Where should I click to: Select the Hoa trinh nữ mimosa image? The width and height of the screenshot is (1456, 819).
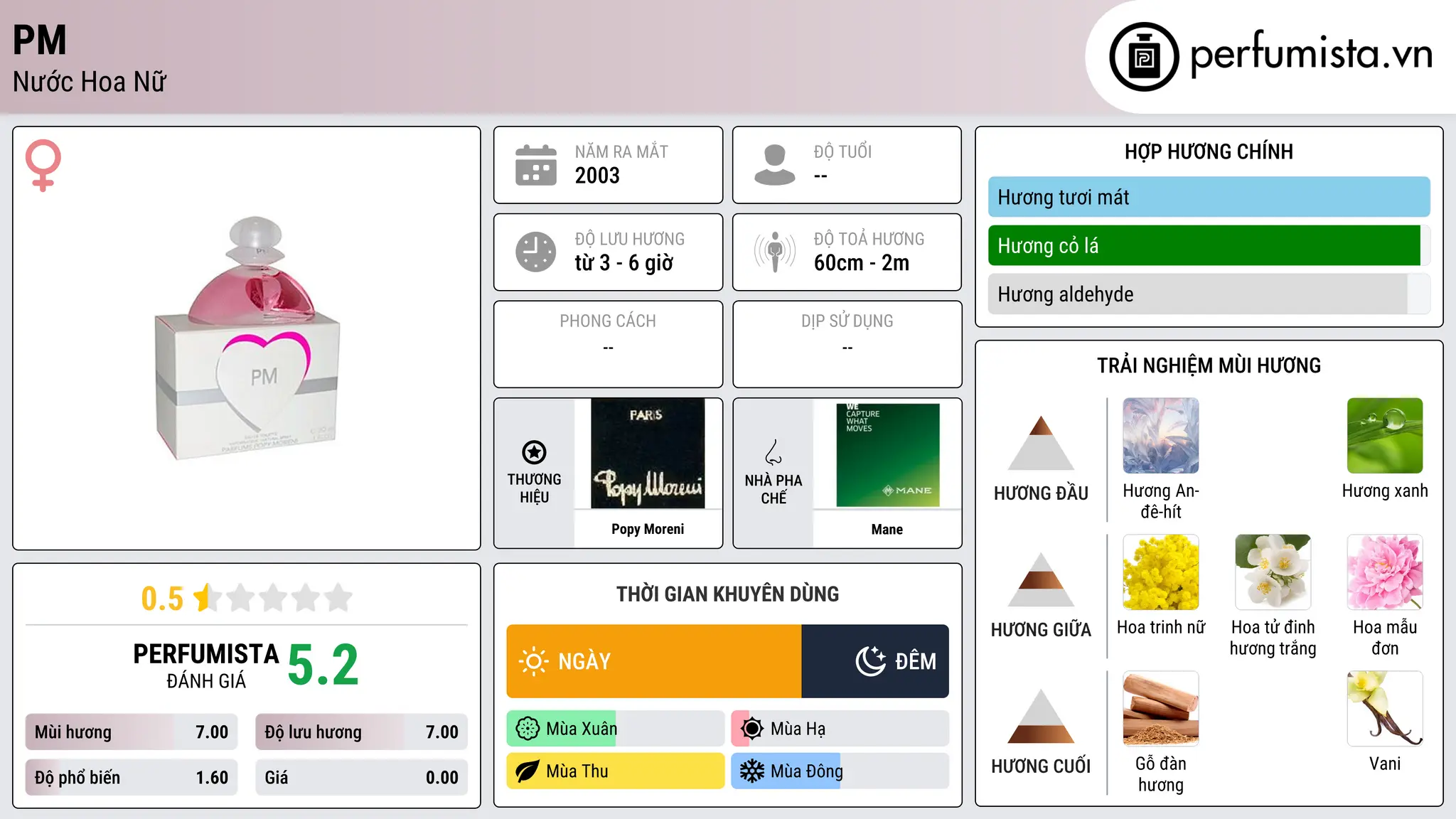(x=1160, y=572)
